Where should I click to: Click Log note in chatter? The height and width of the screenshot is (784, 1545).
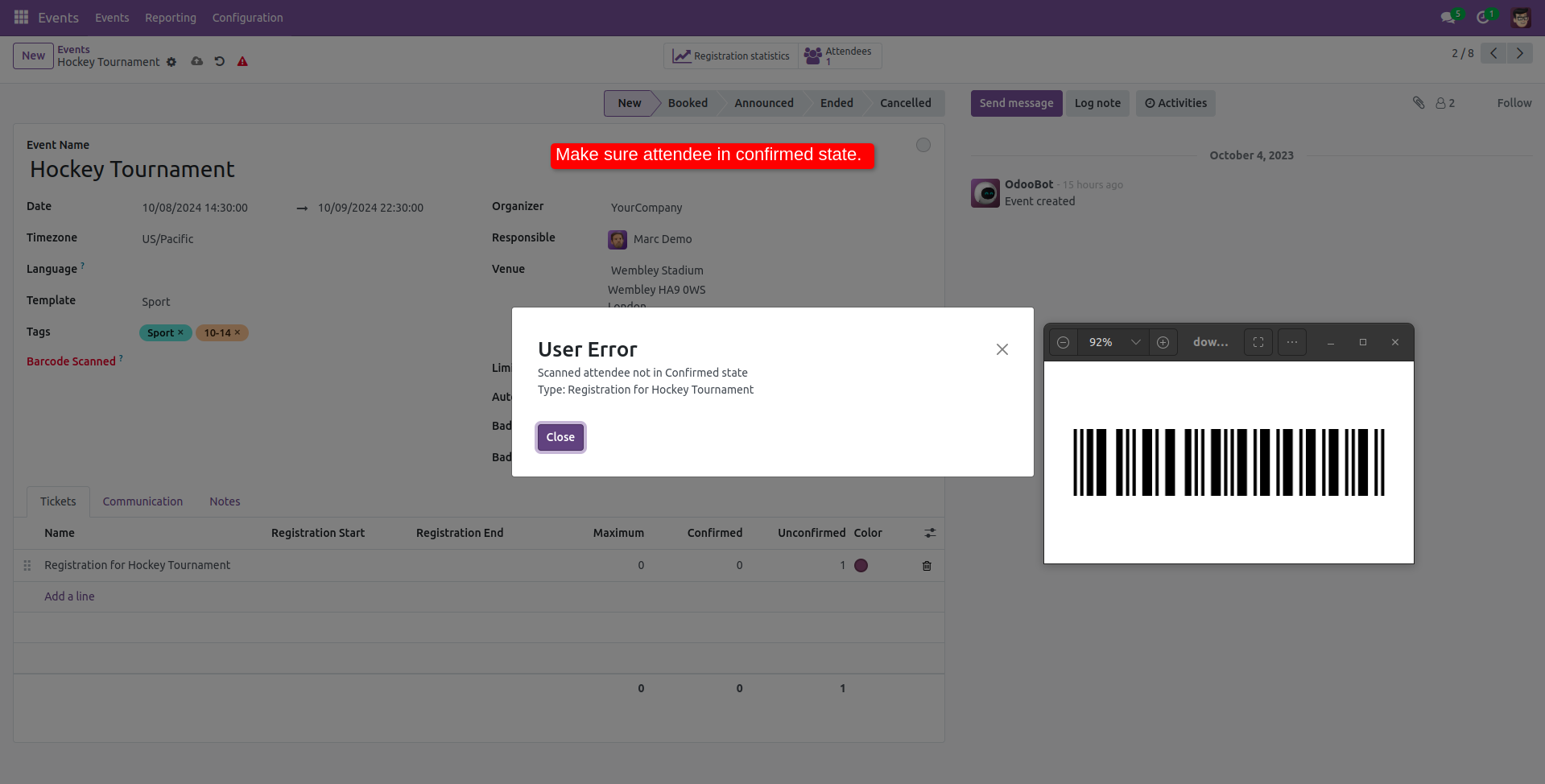[x=1097, y=103]
